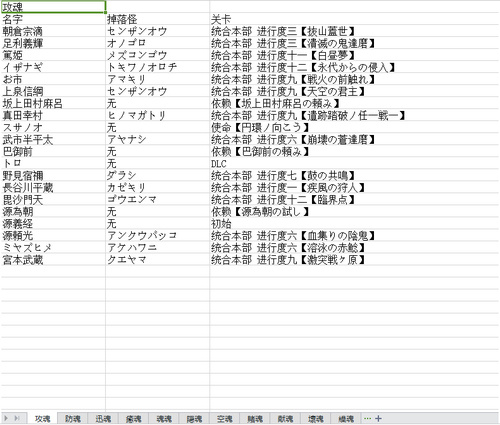Click stage cell 依赖【巴御前の頼み】

click(355, 151)
